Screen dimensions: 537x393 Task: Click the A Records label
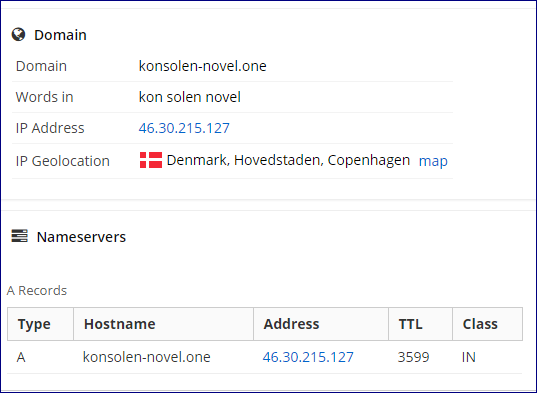click(37, 290)
